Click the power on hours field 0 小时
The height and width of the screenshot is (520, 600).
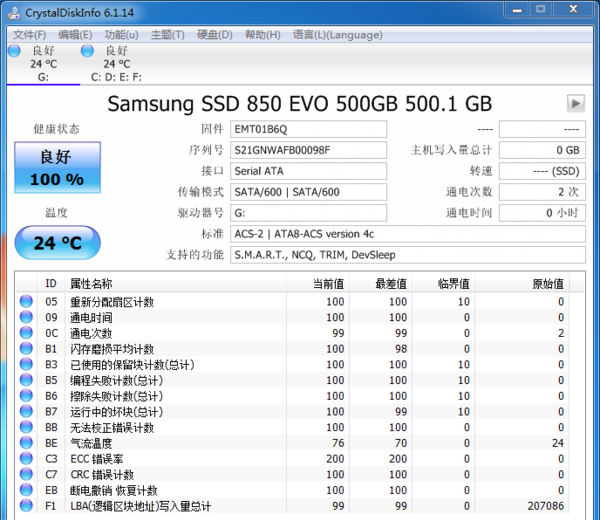click(542, 213)
